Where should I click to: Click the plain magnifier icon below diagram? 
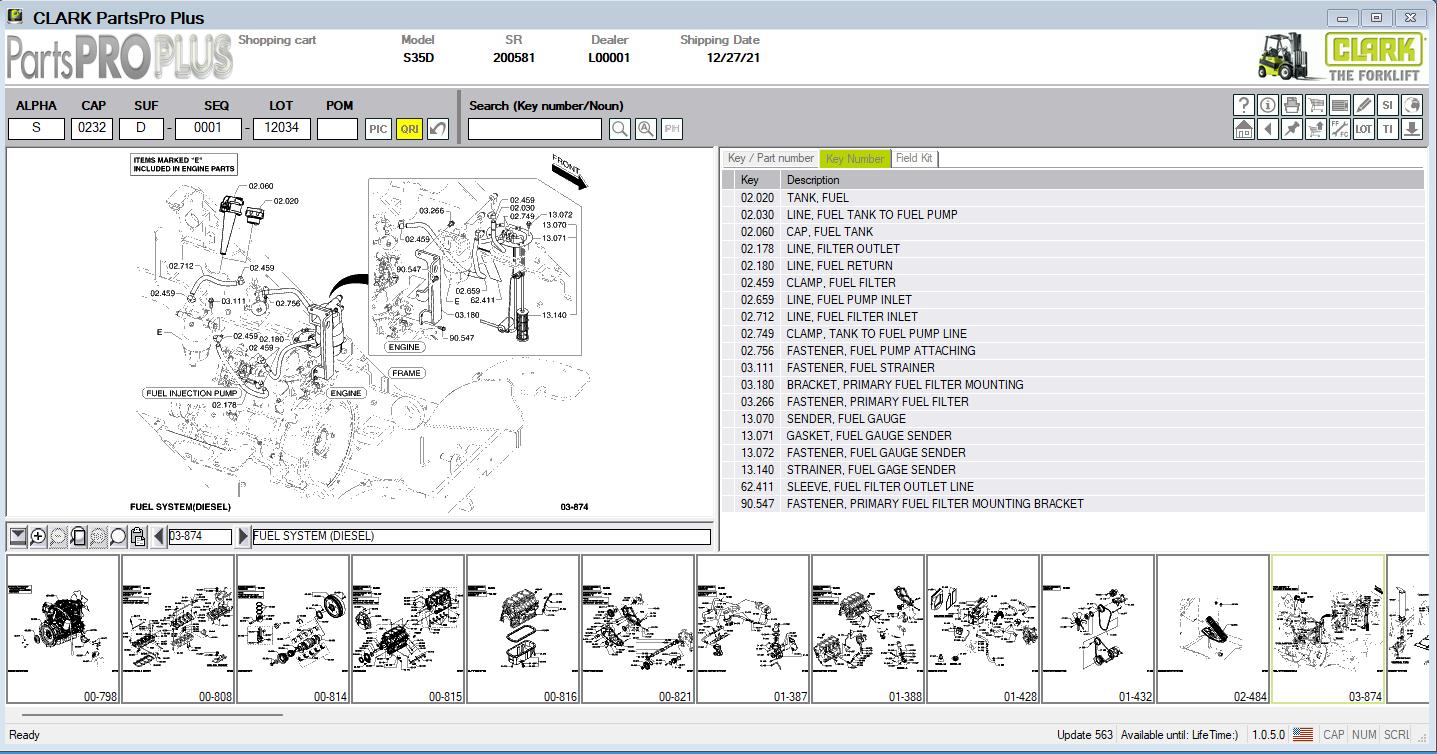click(118, 537)
